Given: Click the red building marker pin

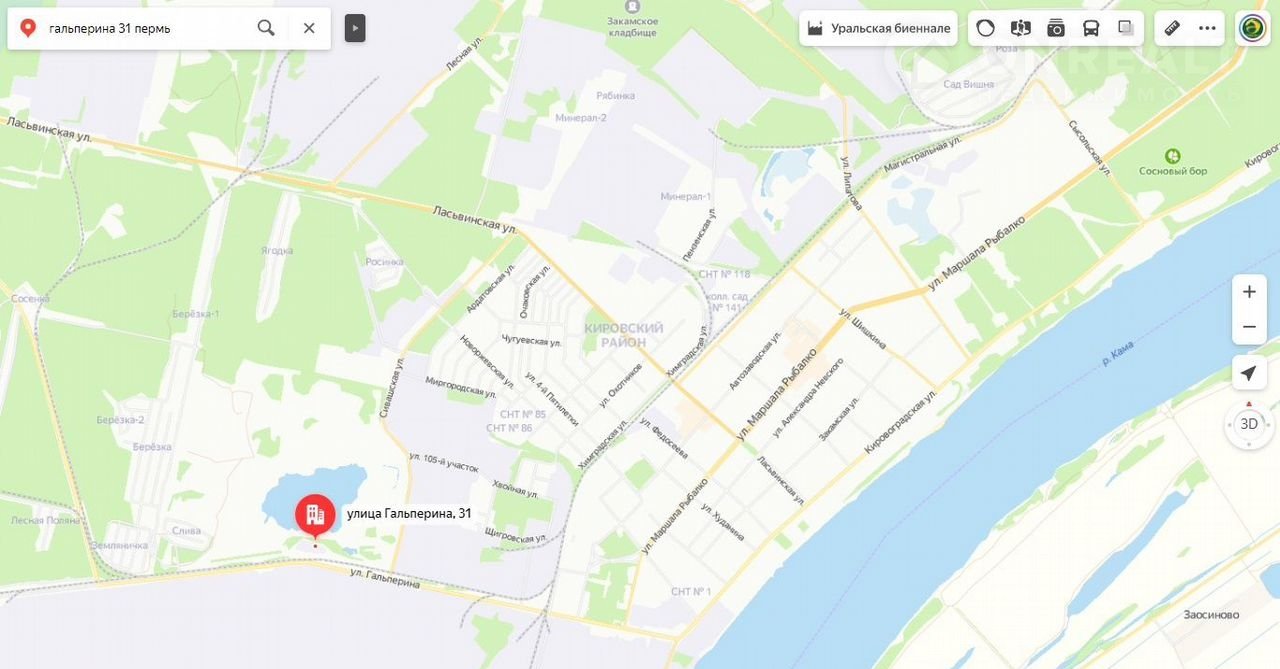Looking at the screenshot, I should pyautogui.click(x=315, y=516).
